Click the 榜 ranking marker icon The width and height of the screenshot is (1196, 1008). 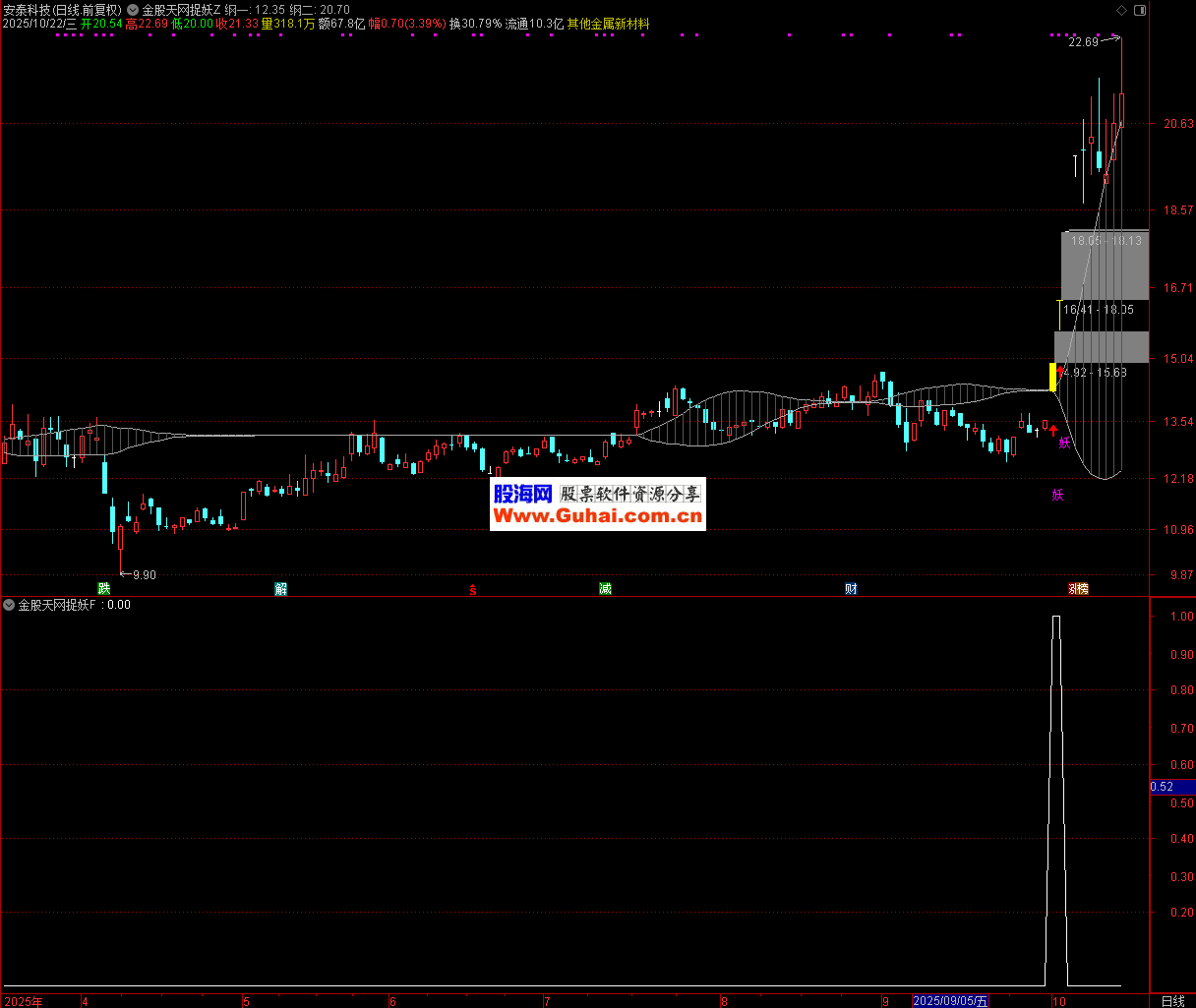(x=1082, y=589)
